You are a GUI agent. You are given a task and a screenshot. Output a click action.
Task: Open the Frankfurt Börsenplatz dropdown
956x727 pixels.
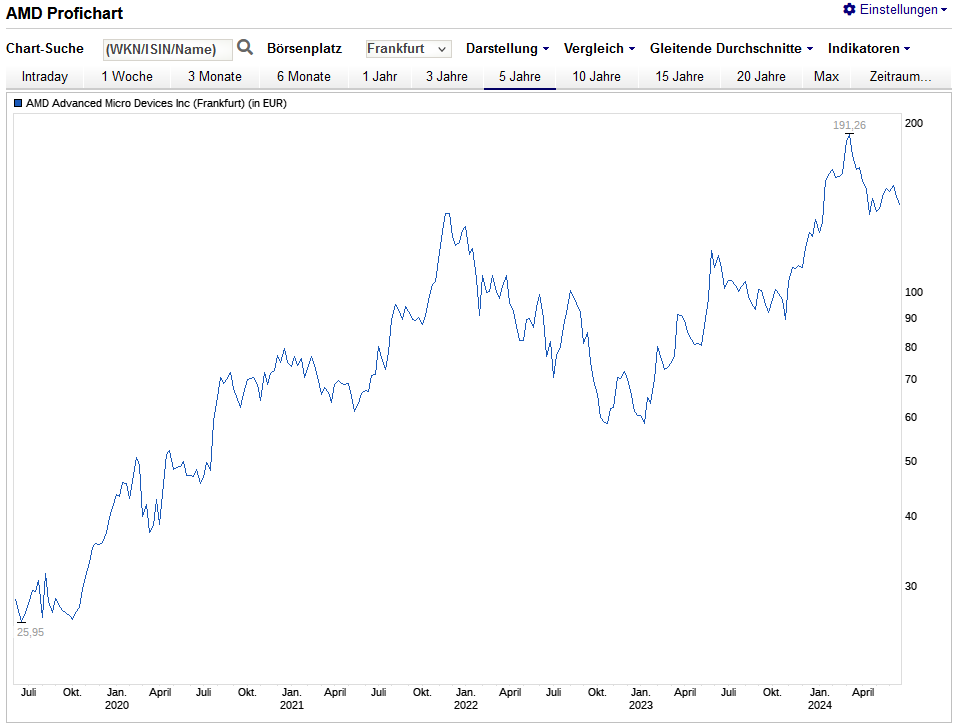tap(408, 49)
